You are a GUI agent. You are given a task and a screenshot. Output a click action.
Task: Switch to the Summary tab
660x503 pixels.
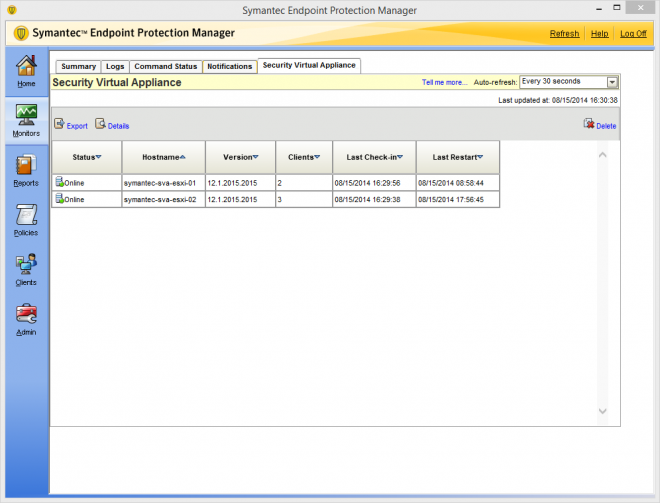click(78, 67)
